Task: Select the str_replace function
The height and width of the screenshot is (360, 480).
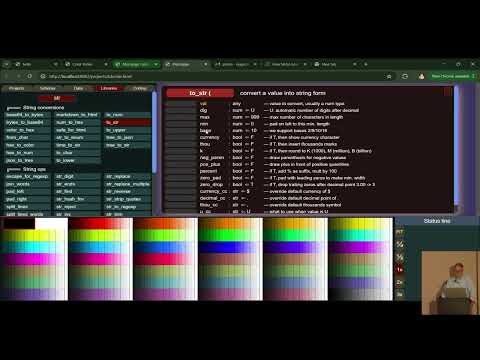Action: pos(127,176)
